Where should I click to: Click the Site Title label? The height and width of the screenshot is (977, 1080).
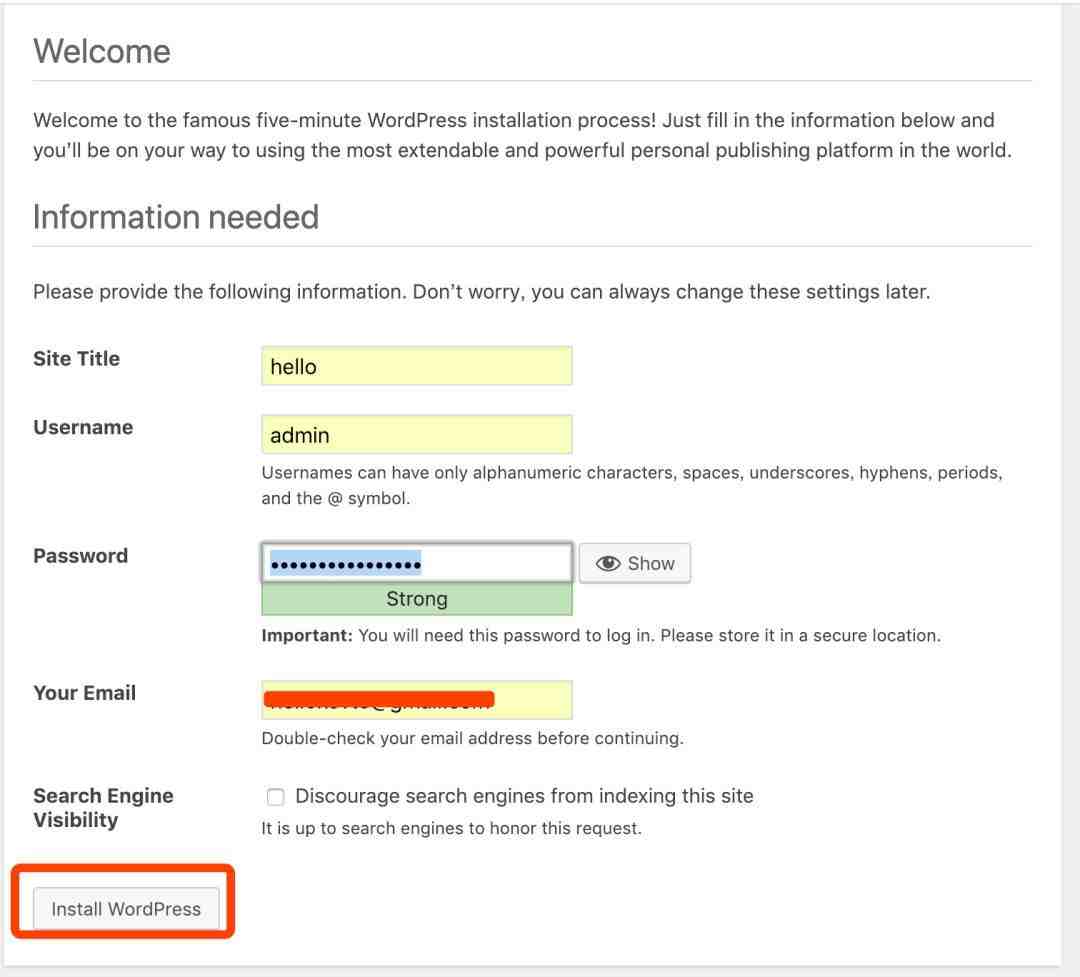[76, 359]
